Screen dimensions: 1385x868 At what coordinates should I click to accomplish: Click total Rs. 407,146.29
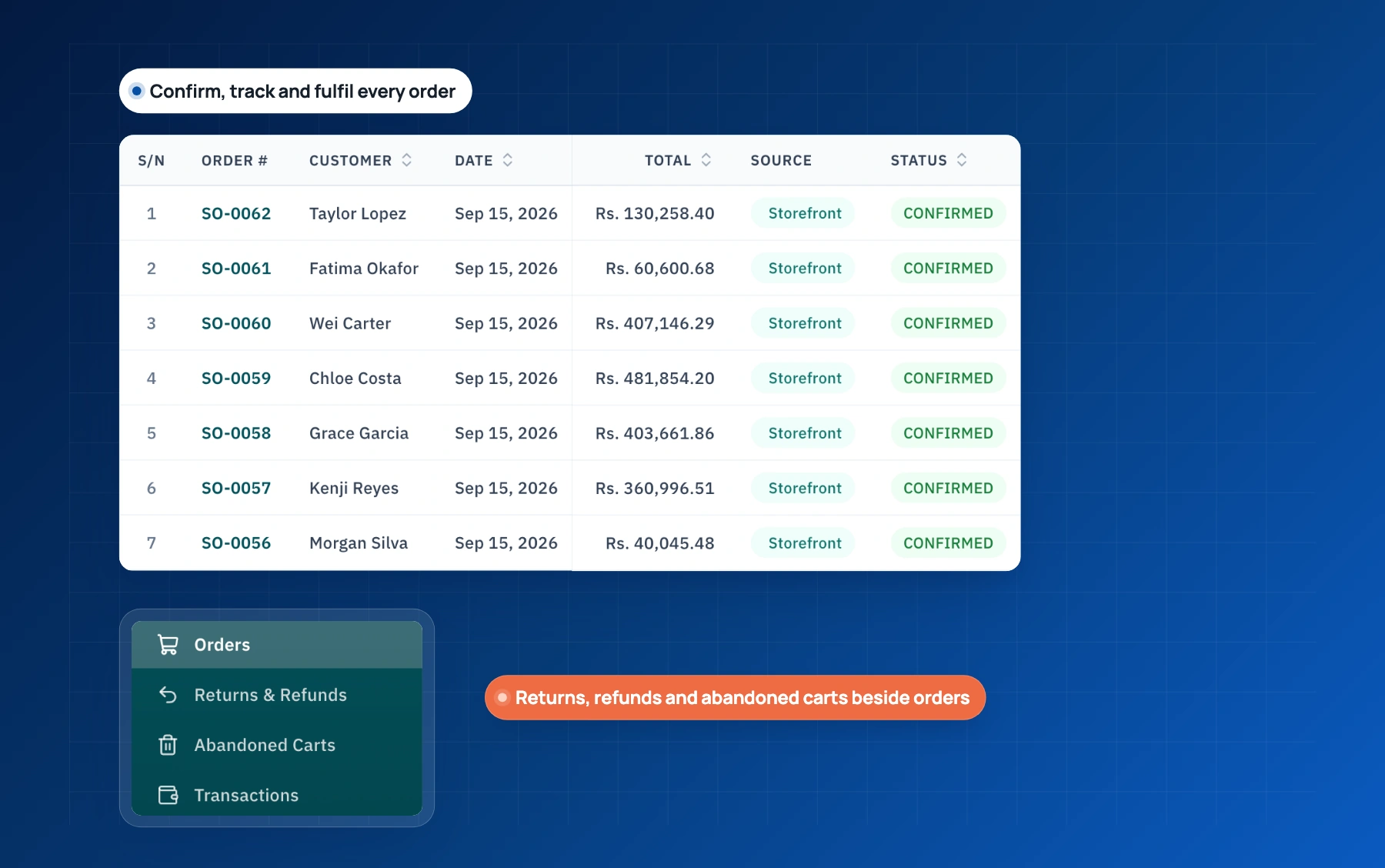655,323
